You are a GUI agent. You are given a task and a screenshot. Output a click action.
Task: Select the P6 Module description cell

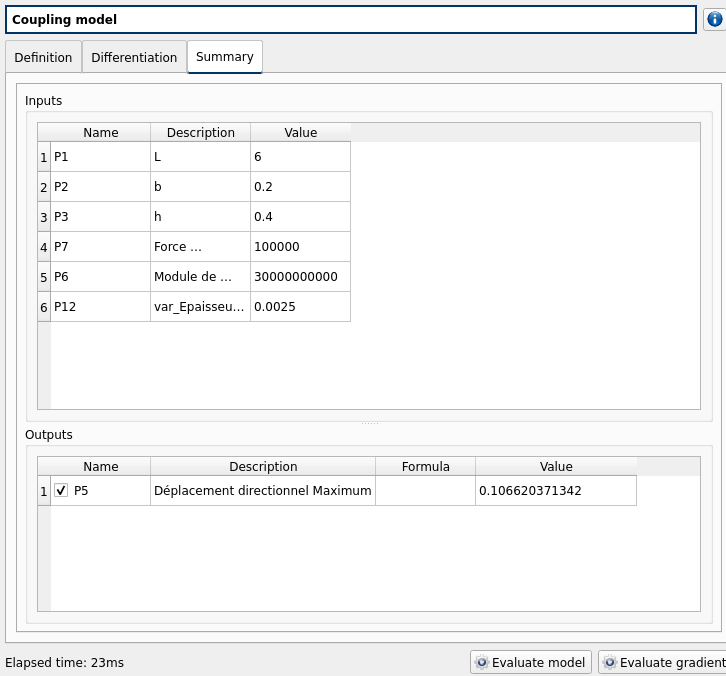click(200, 277)
